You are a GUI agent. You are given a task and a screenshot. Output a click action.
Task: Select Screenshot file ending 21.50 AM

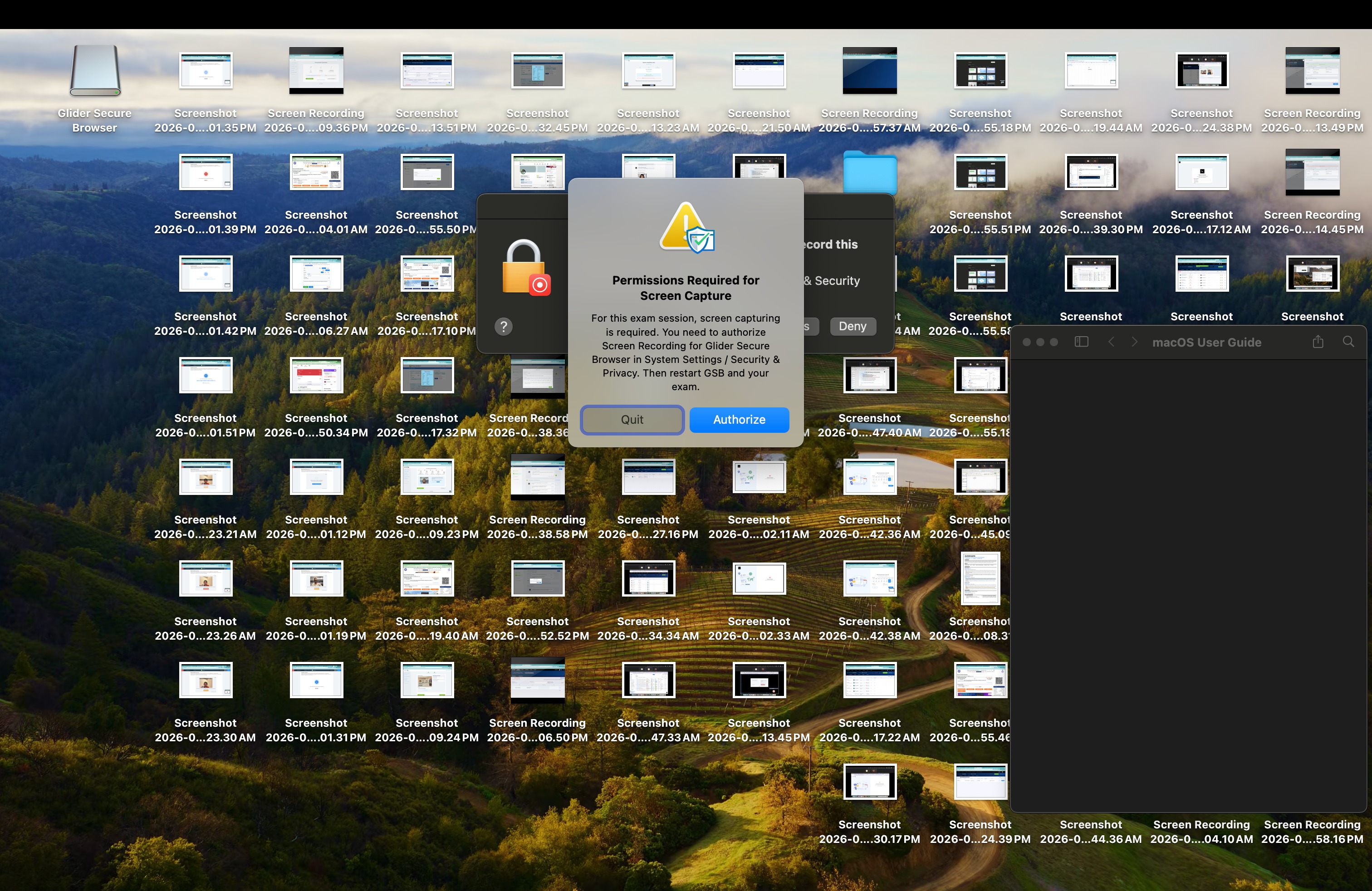[x=759, y=70]
